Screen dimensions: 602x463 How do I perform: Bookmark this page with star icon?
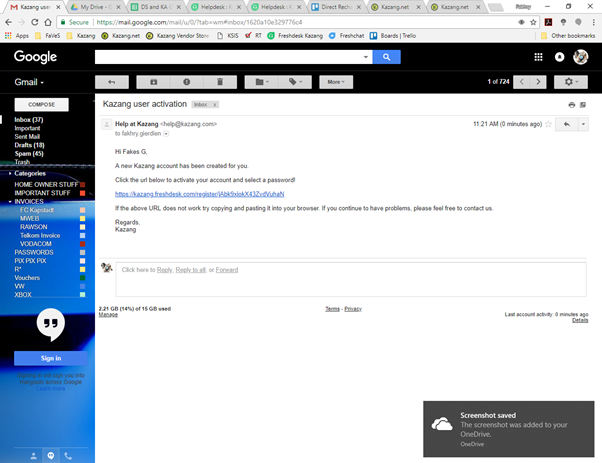[x=533, y=22]
